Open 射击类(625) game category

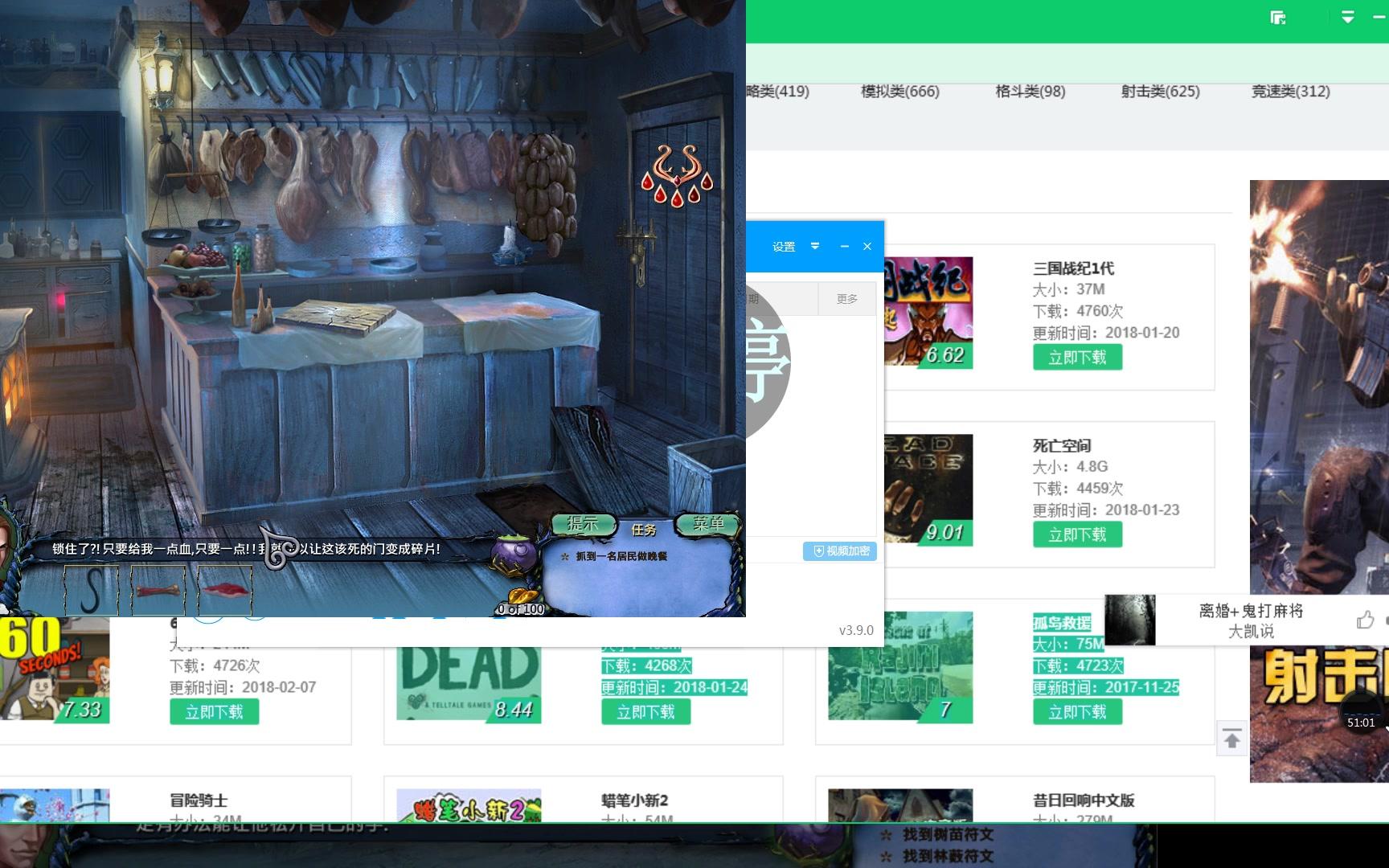coord(1161,92)
